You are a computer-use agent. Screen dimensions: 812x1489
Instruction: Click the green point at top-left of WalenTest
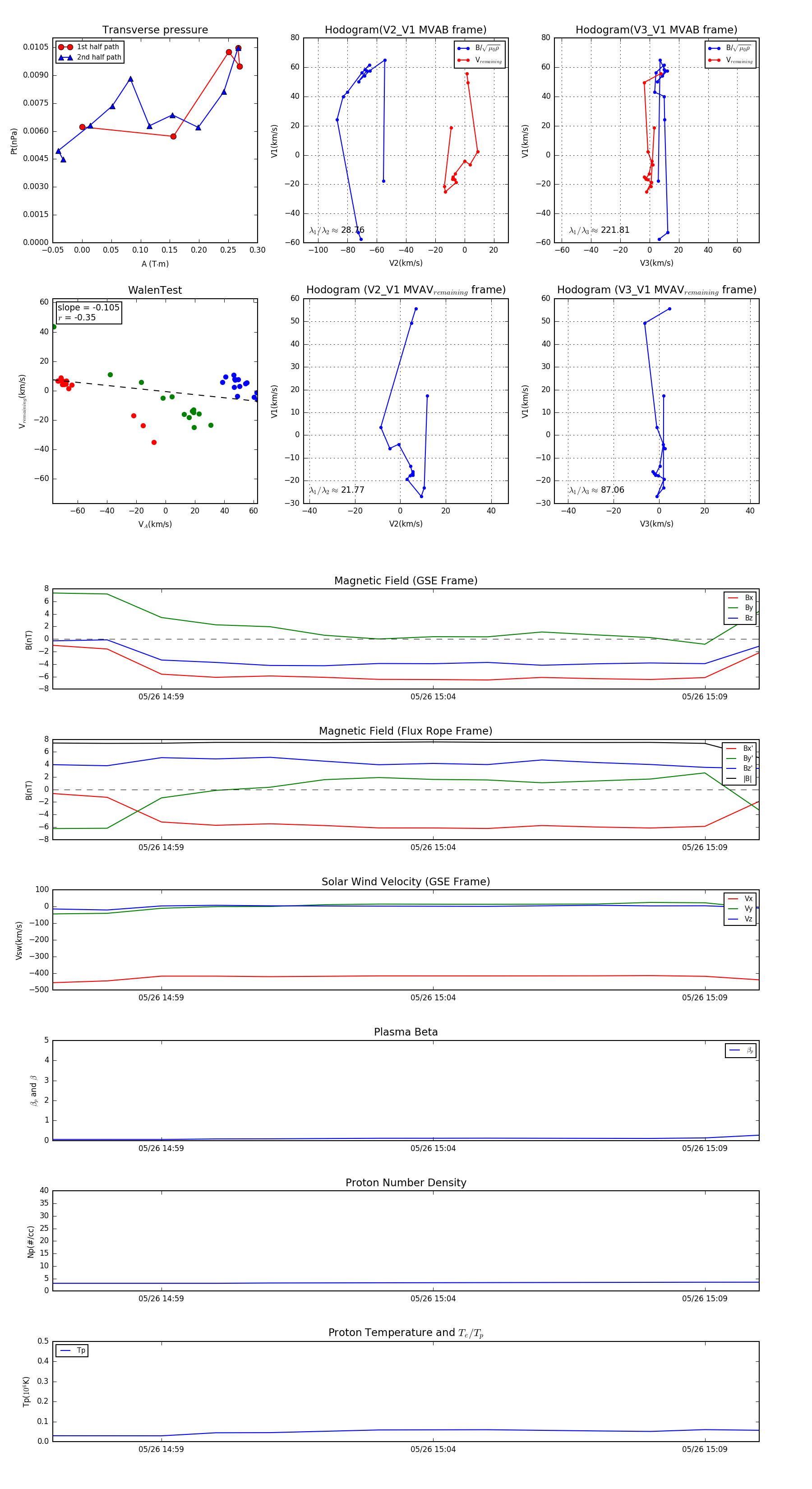point(54,327)
